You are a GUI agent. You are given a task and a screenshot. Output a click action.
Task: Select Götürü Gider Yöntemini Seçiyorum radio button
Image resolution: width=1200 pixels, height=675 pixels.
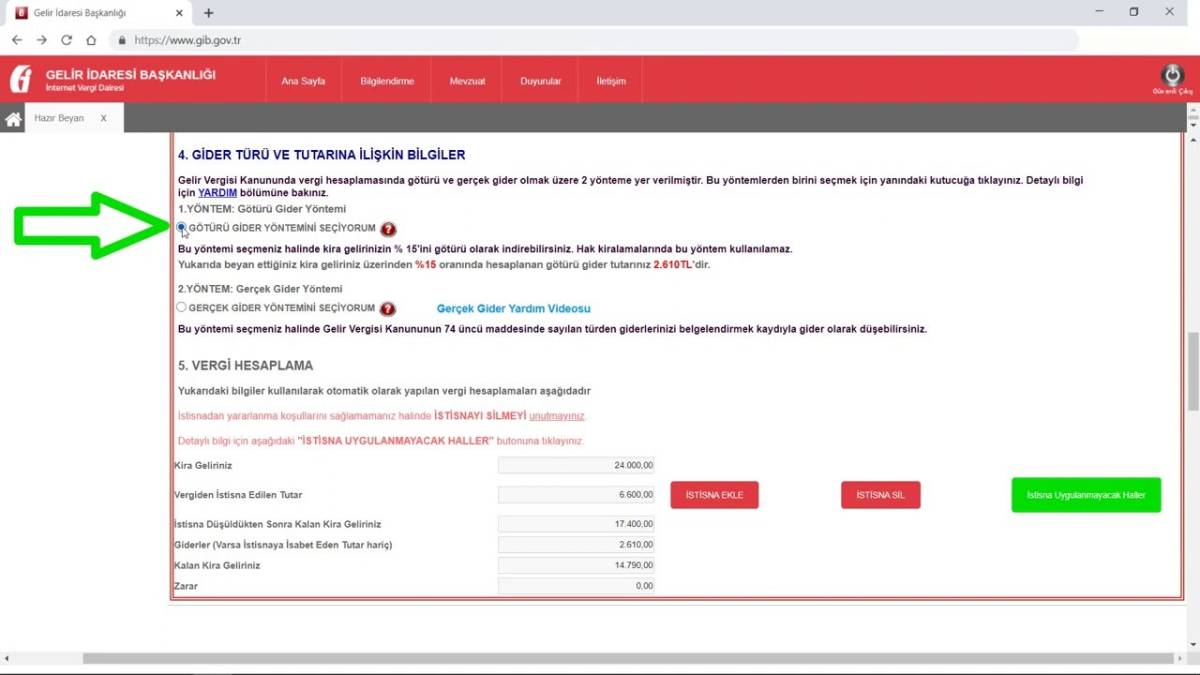coord(182,228)
